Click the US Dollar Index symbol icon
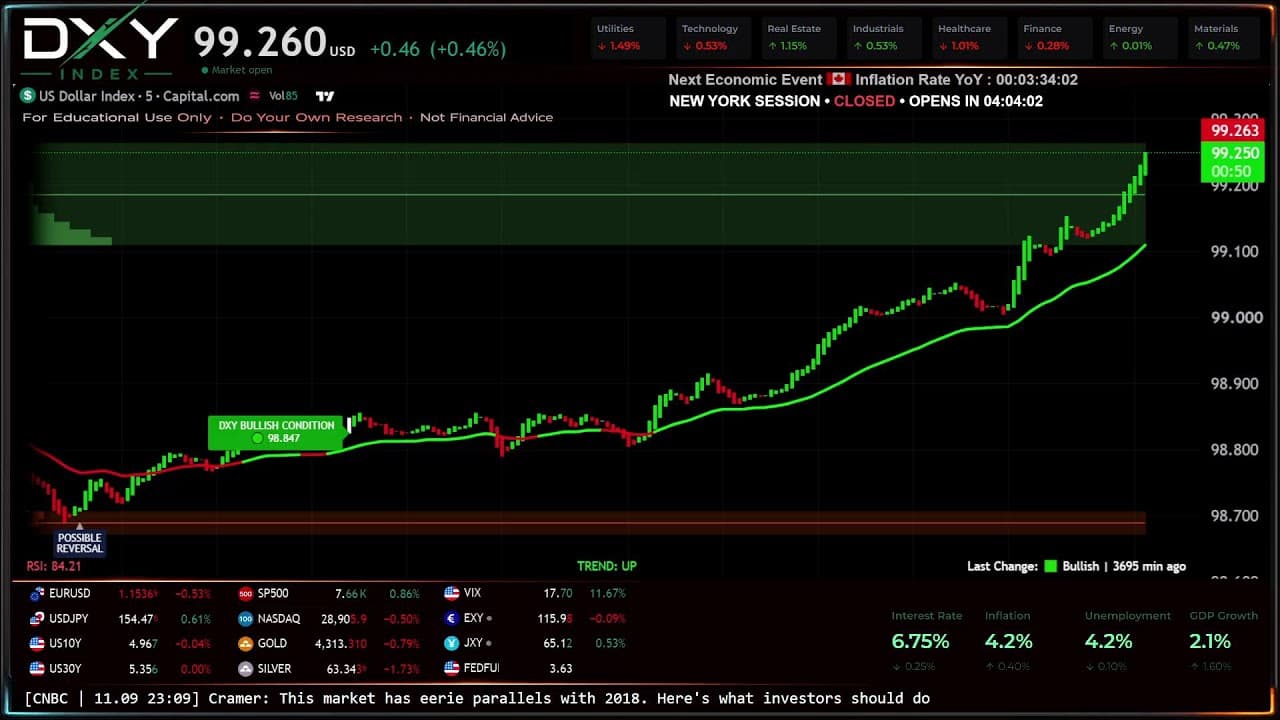Viewport: 1280px width, 720px height. [x=28, y=96]
